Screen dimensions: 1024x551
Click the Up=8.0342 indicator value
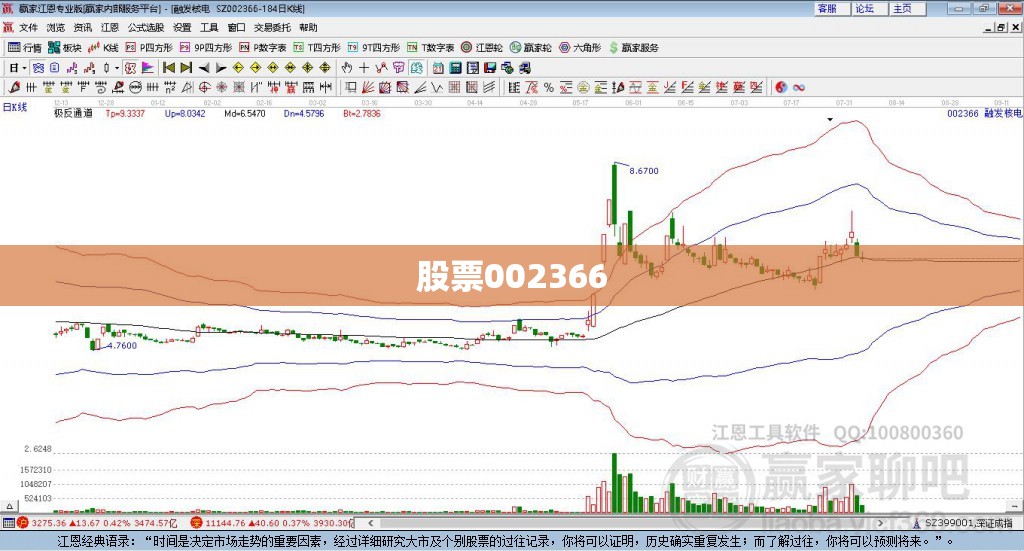tap(185, 114)
